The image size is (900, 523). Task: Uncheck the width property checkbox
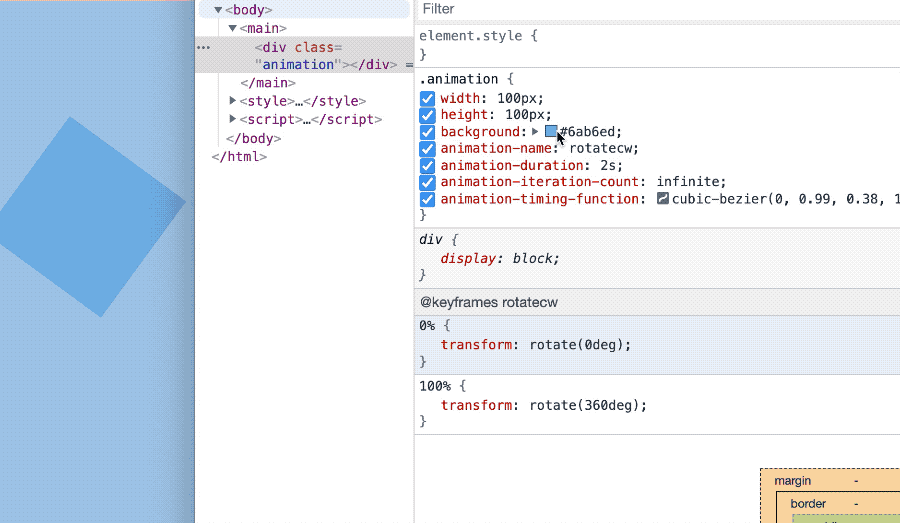point(428,98)
